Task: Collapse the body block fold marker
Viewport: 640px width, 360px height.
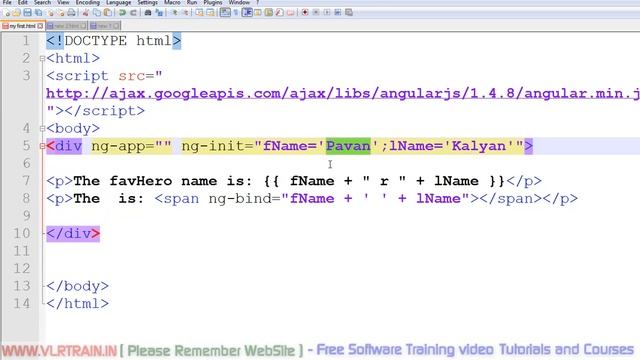Action: pos(42,129)
